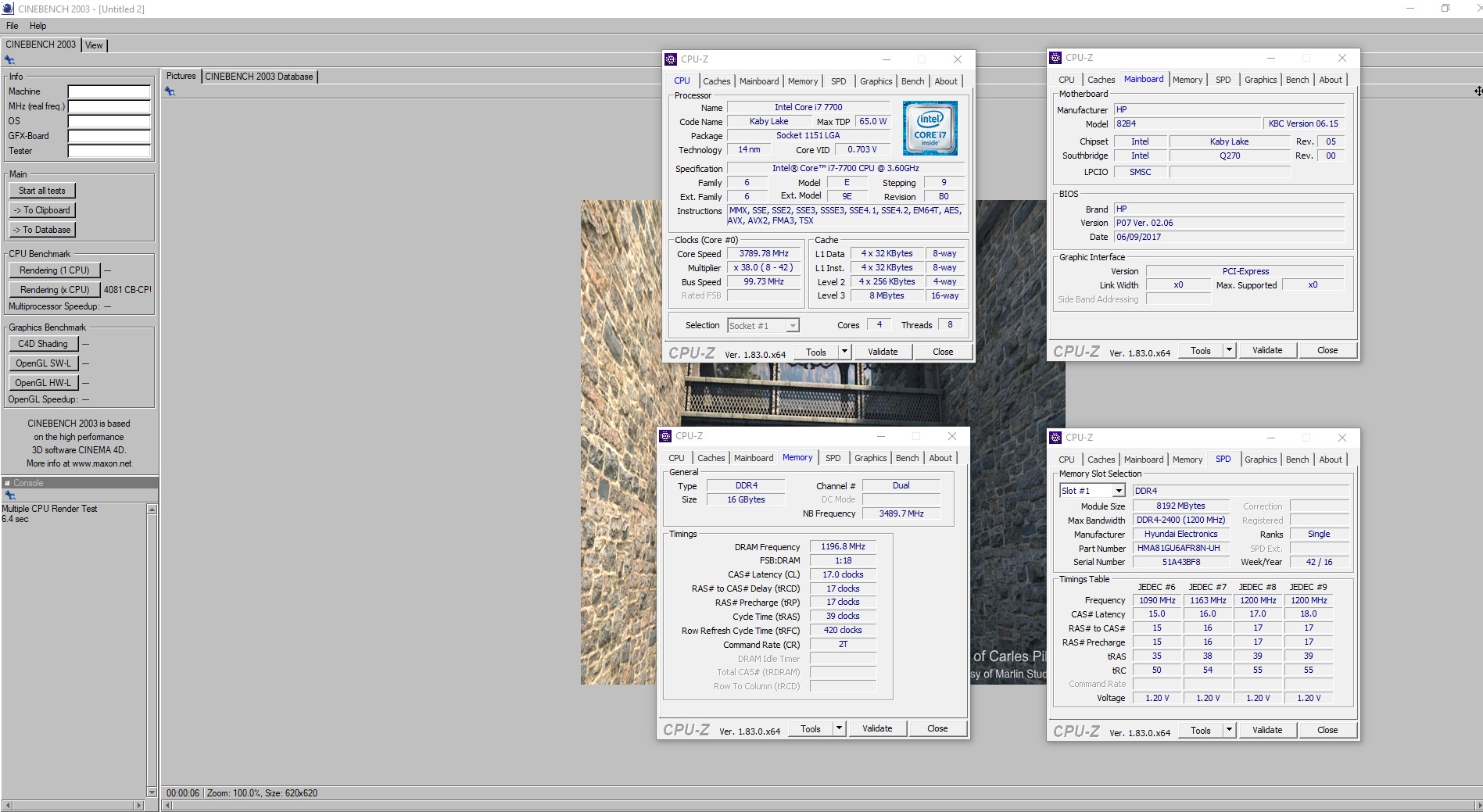Click the CPU-Z icon in the SPD window
Viewport: 1483px width, 812px height.
(1055, 438)
